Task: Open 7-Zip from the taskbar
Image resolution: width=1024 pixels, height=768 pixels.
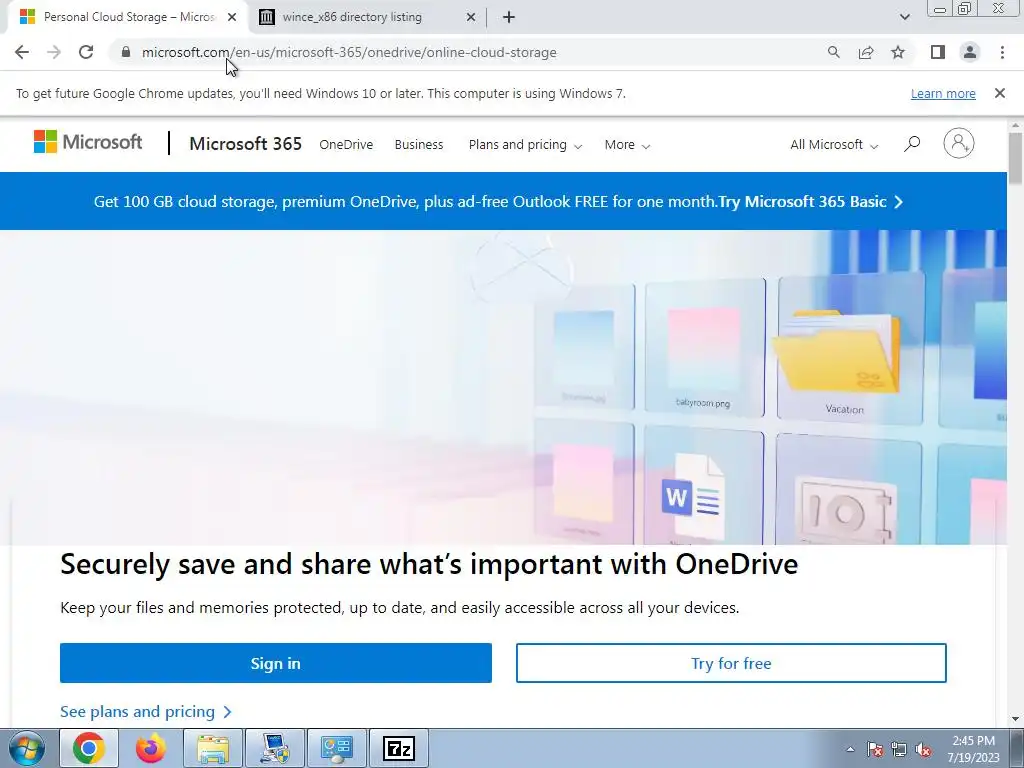Action: pos(399,748)
